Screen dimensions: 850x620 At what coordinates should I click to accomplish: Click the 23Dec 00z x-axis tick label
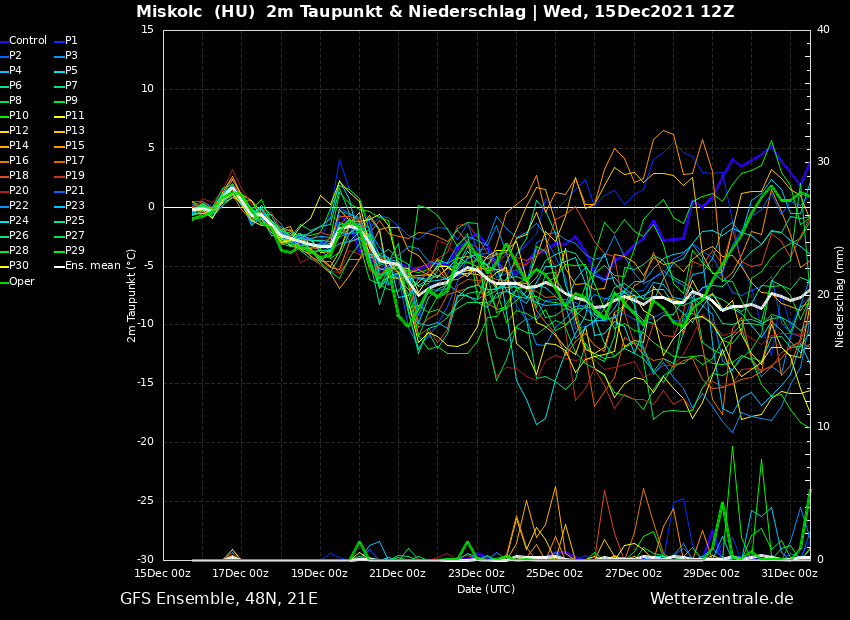(x=476, y=574)
